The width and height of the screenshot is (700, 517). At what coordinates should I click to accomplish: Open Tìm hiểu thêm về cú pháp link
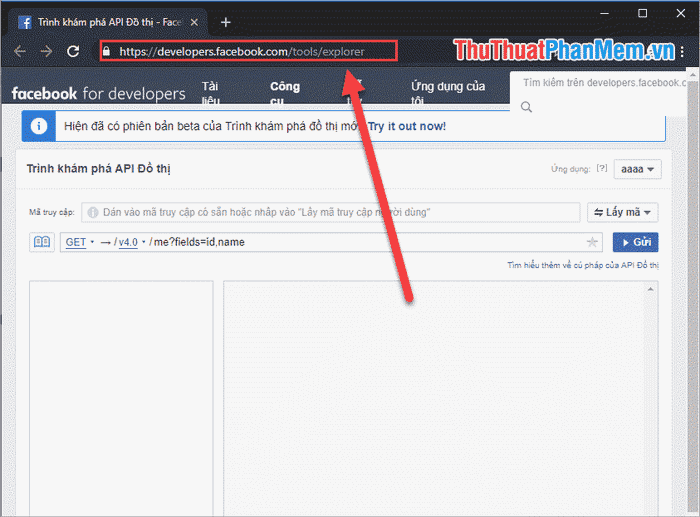point(583,265)
